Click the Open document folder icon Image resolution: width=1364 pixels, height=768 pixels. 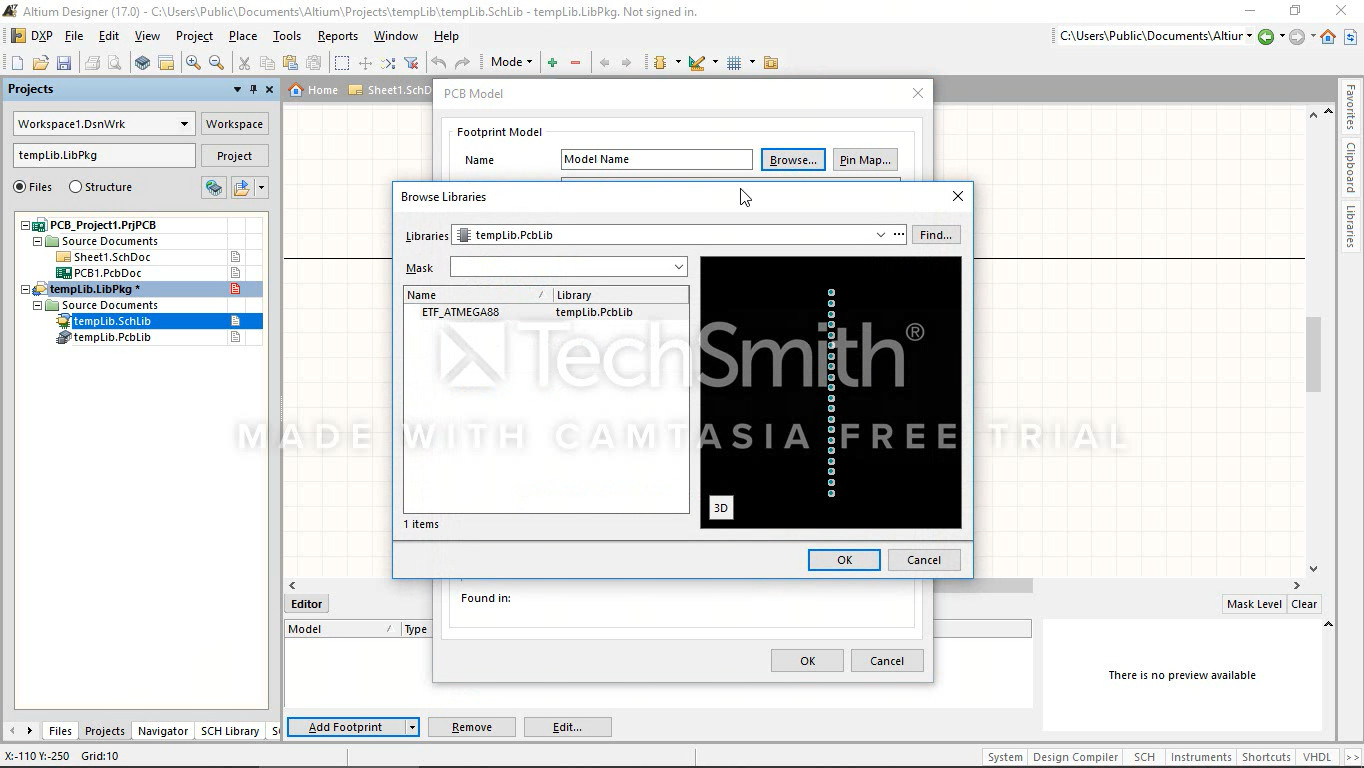click(x=41, y=63)
